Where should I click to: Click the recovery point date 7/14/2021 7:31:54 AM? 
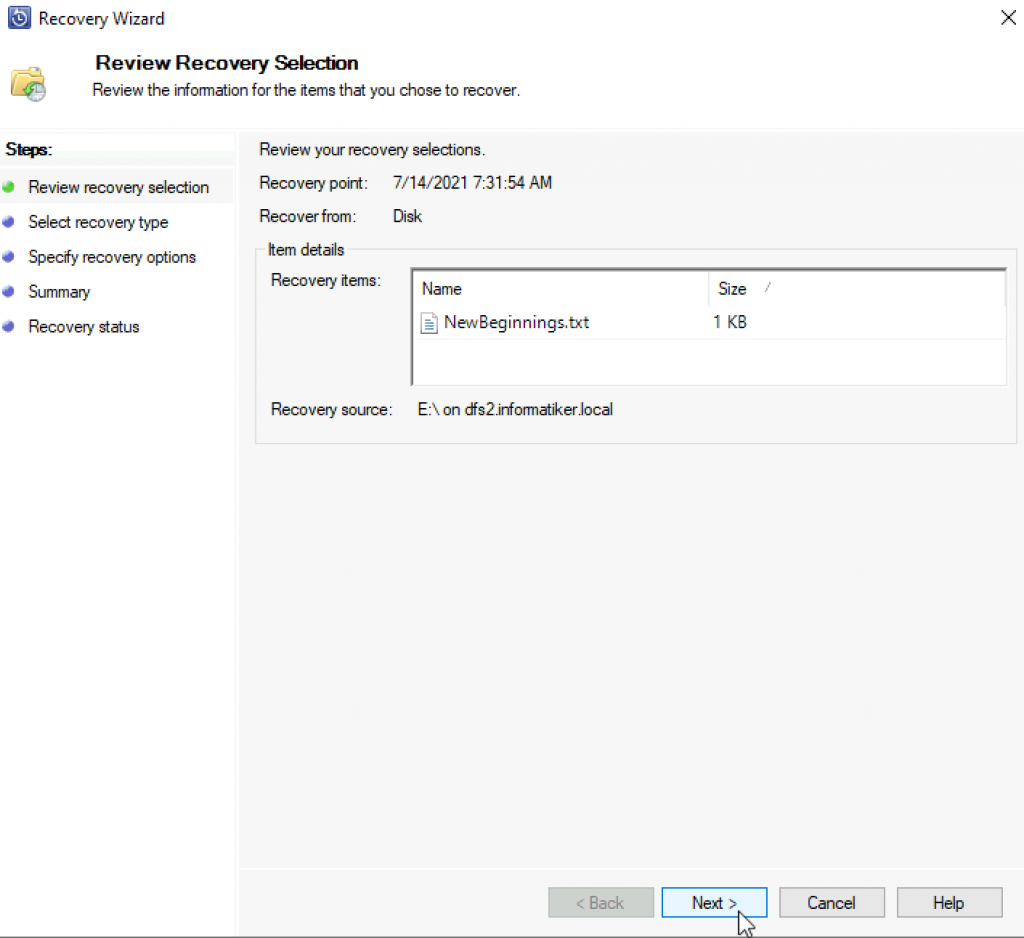(472, 182)
